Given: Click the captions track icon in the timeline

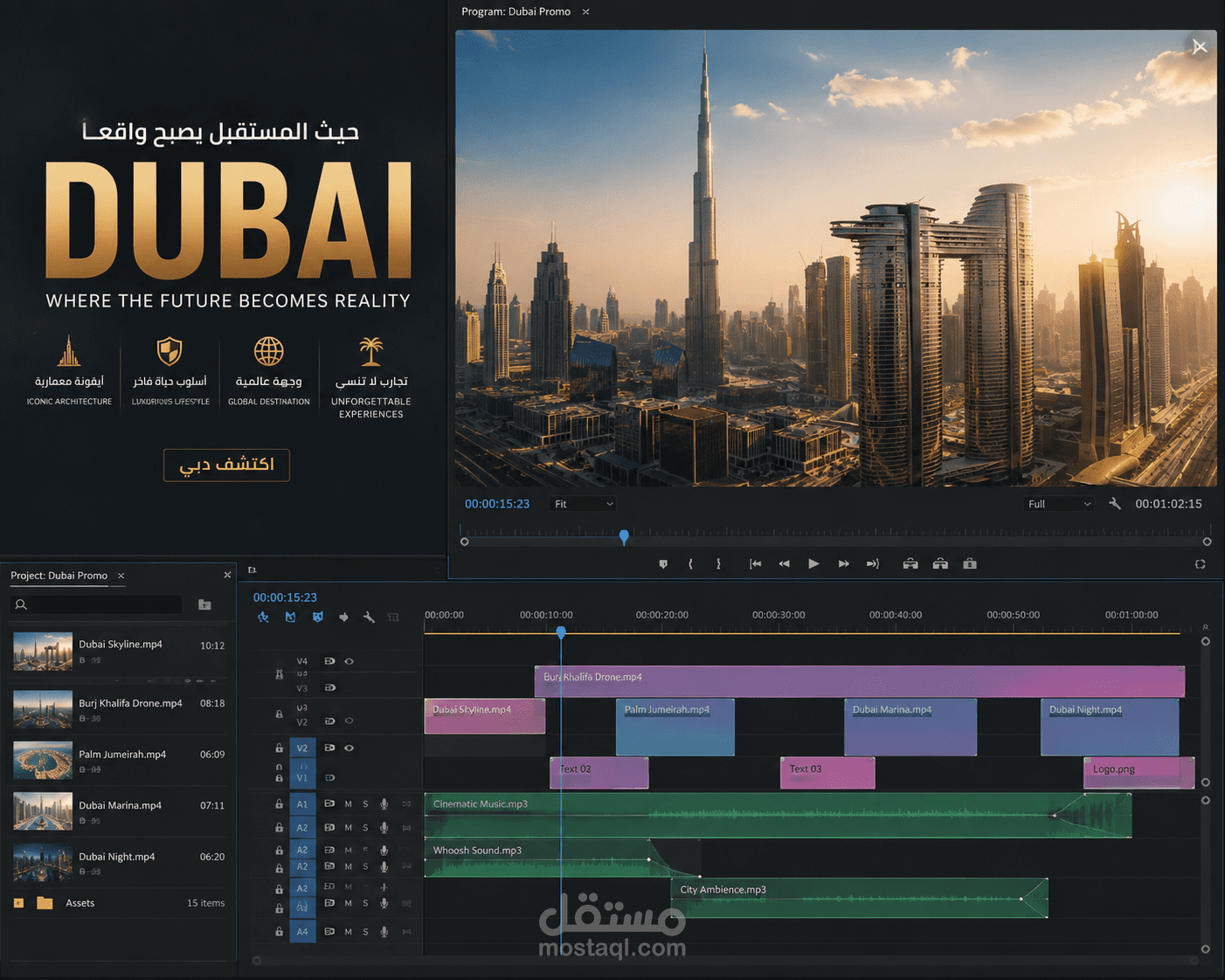Looking at the screenshot, I should click(x=393, y=618).
